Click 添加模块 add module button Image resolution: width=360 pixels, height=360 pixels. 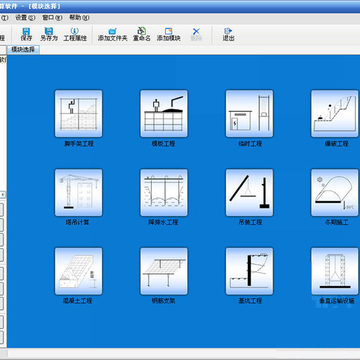[x=169, y=34]
